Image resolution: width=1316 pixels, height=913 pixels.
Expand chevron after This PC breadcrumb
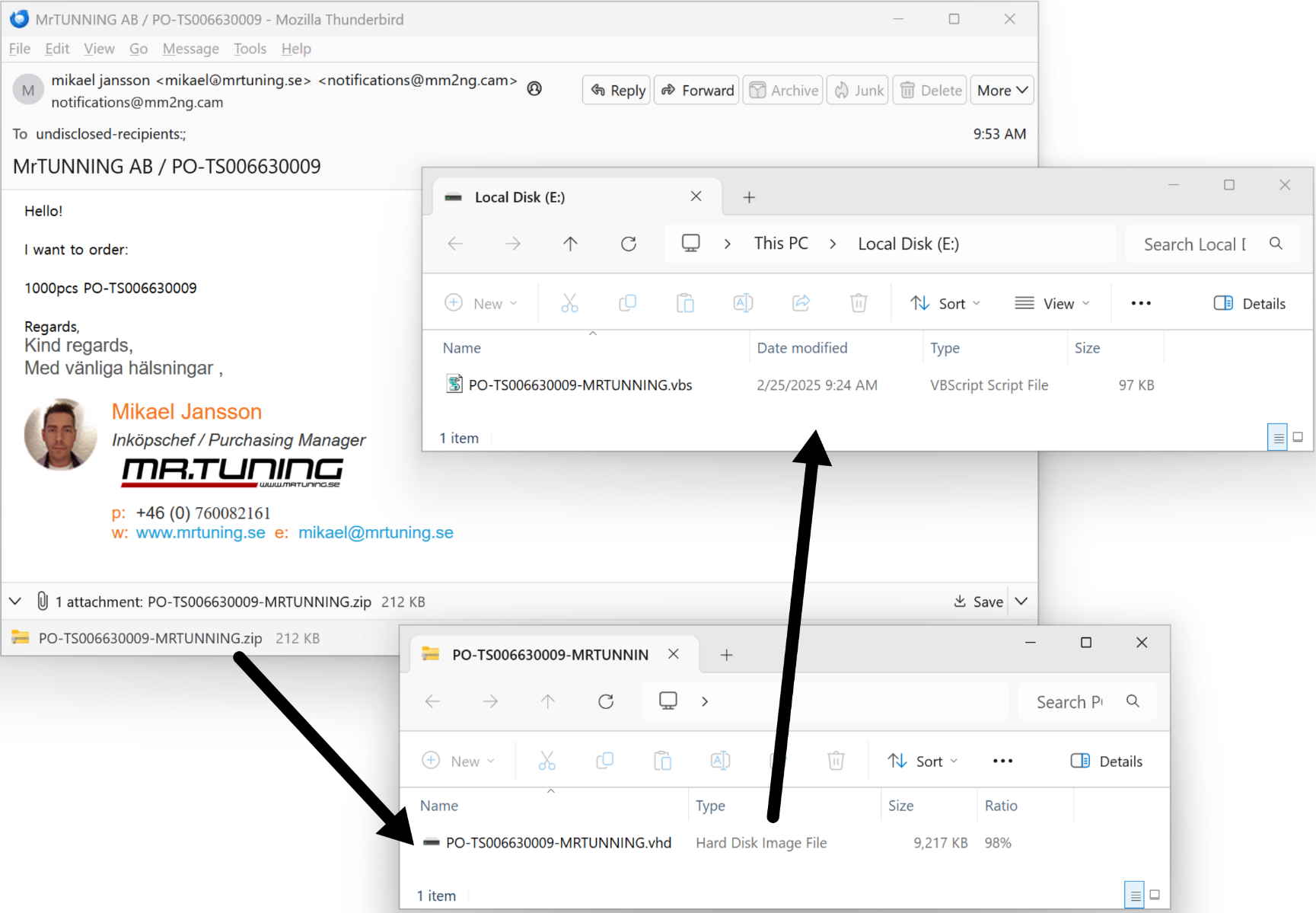[833, 244]
